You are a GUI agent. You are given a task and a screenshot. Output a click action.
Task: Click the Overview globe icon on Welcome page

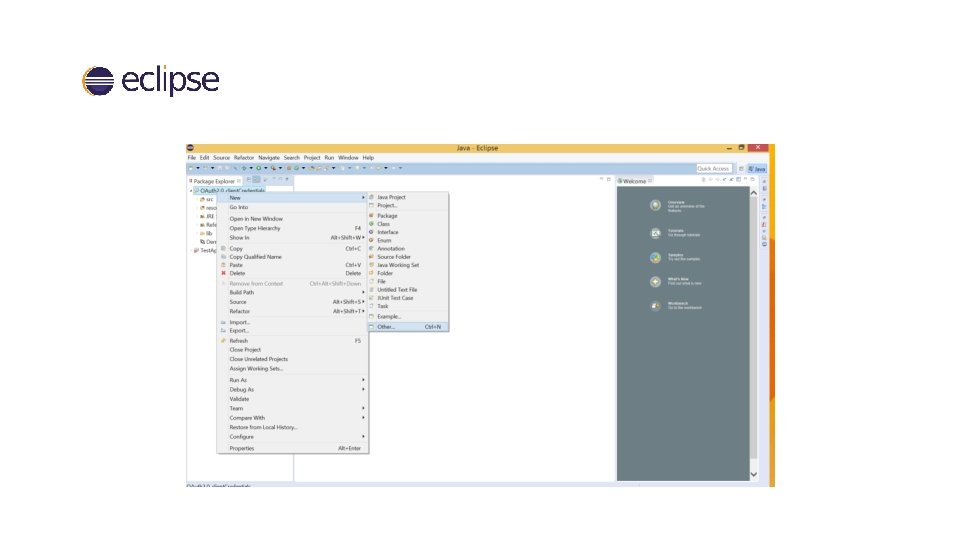(x=655, y=205)
